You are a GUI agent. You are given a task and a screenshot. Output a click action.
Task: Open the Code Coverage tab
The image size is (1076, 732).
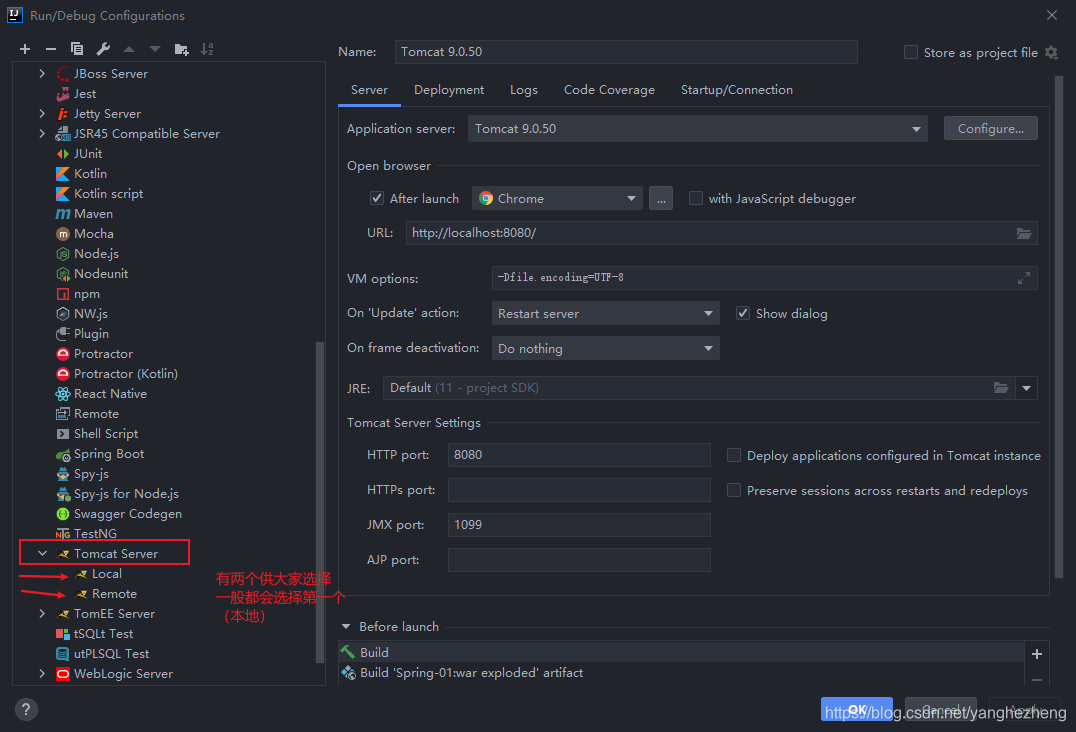pos(609,89)
